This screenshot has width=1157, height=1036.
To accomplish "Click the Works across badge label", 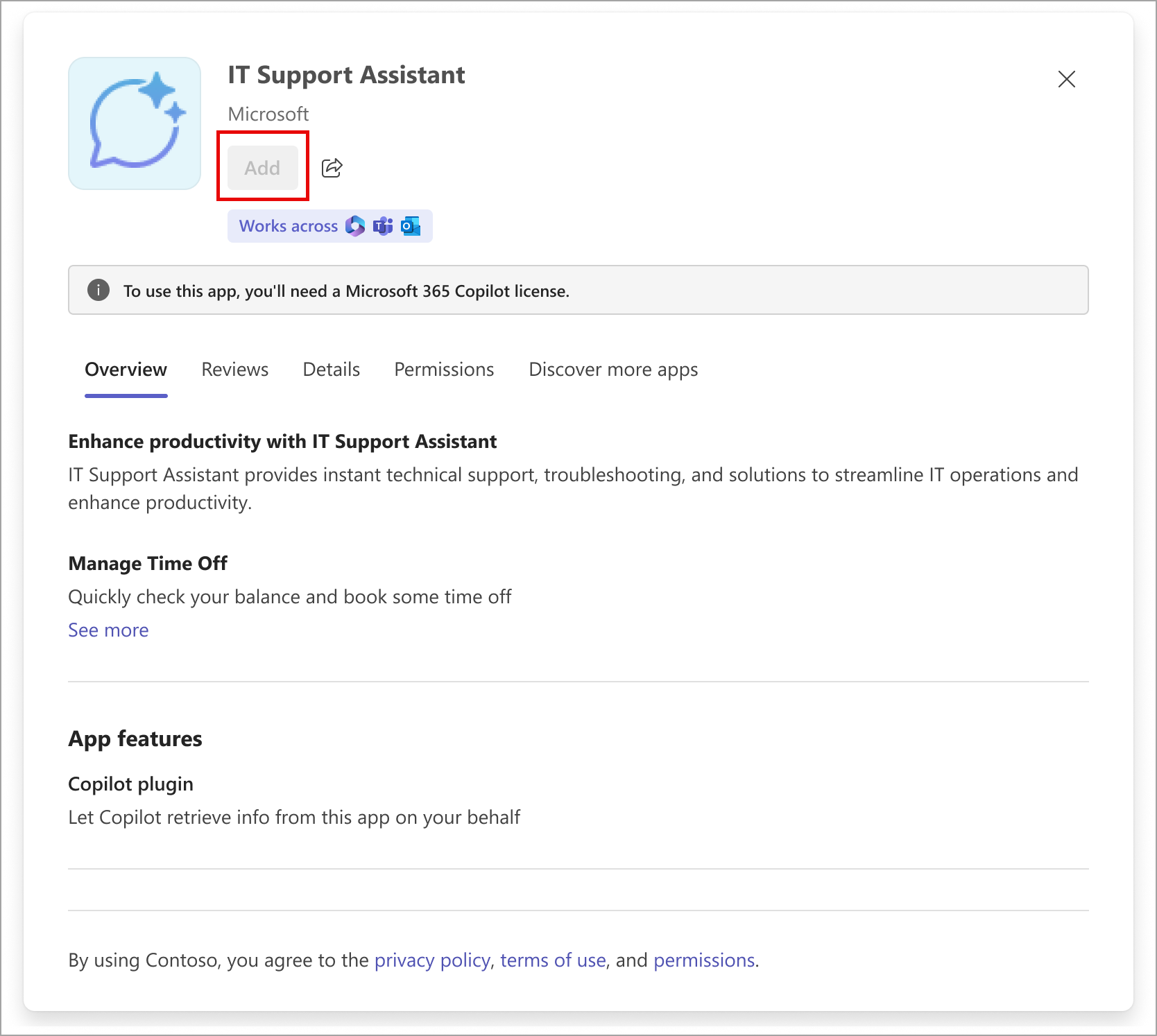I will tap(289, 226).
